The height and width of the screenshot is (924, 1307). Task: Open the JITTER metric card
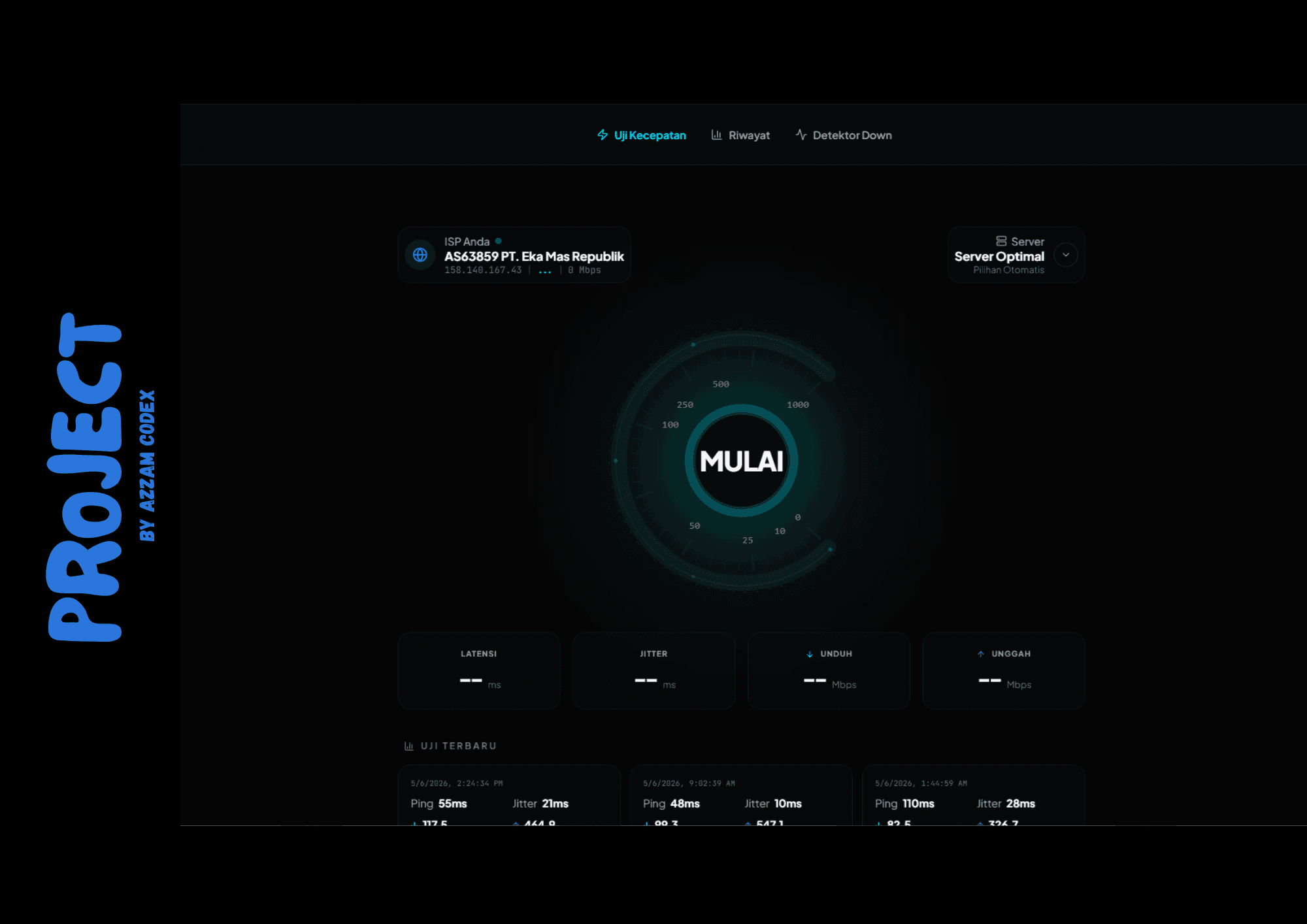point(653,670)
